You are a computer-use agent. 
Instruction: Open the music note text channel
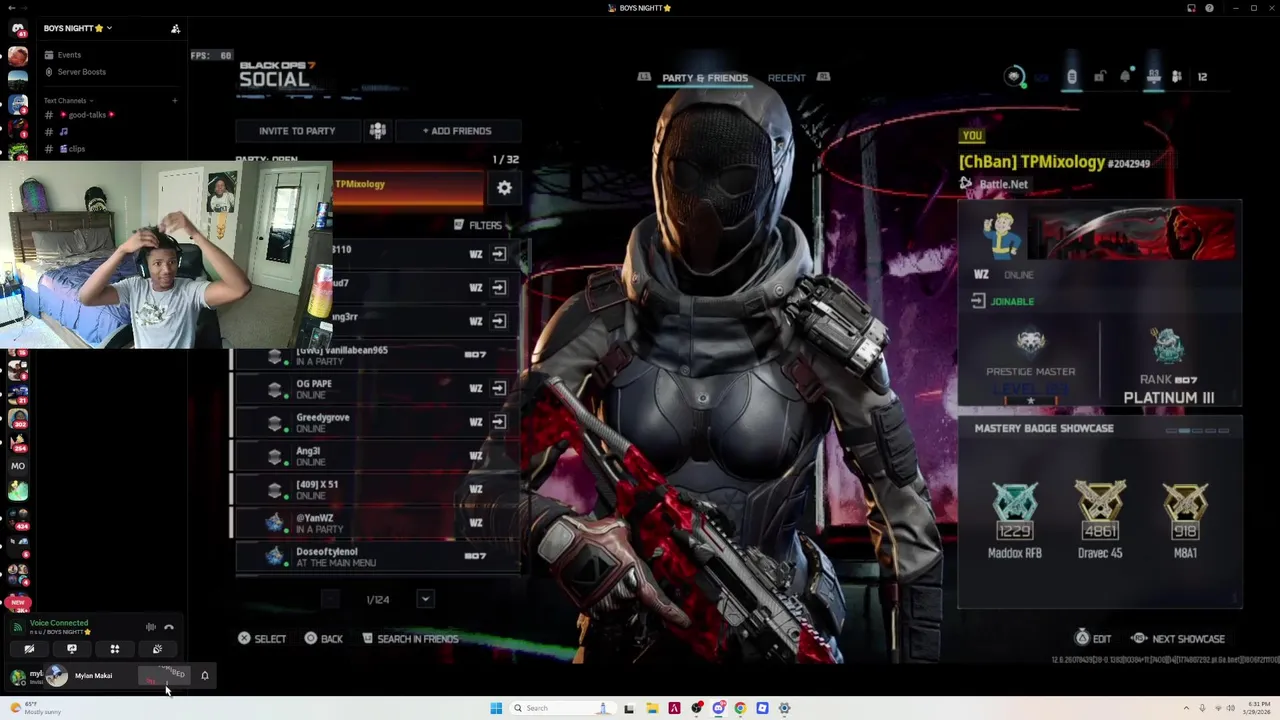(63, 132)
